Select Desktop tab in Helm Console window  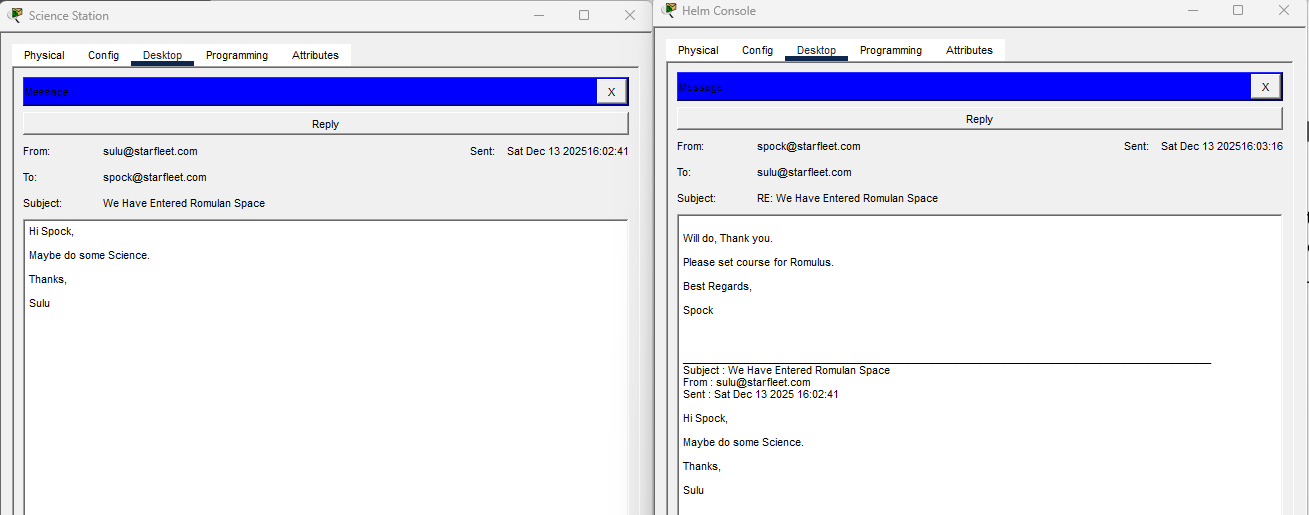click(x=816, y=50)
